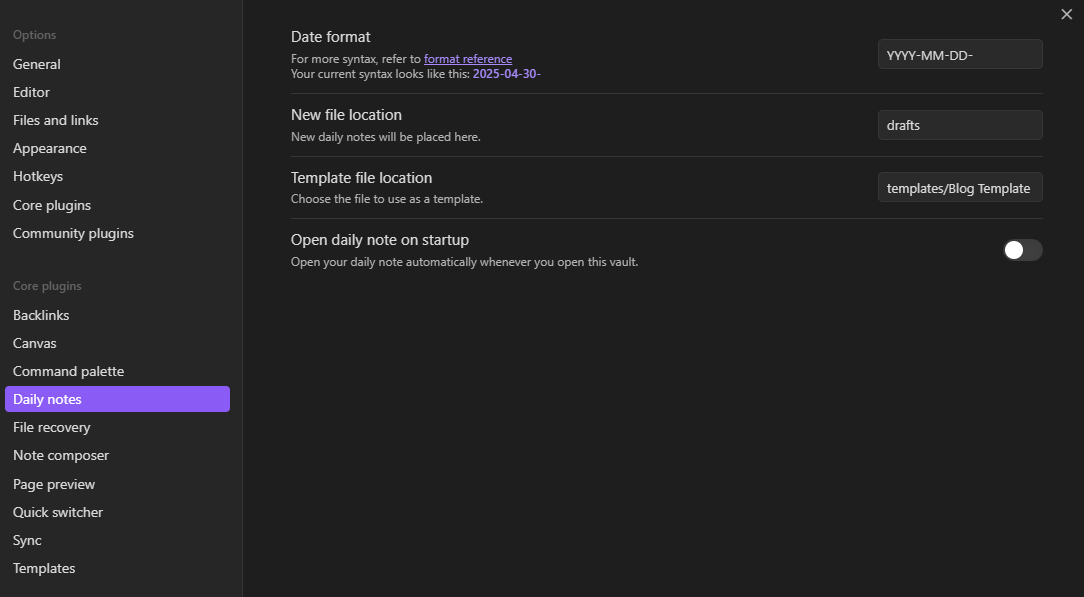Open the Appearance settings section
The width and height of the screenshot is (1084, 597).
click(49, 147)
